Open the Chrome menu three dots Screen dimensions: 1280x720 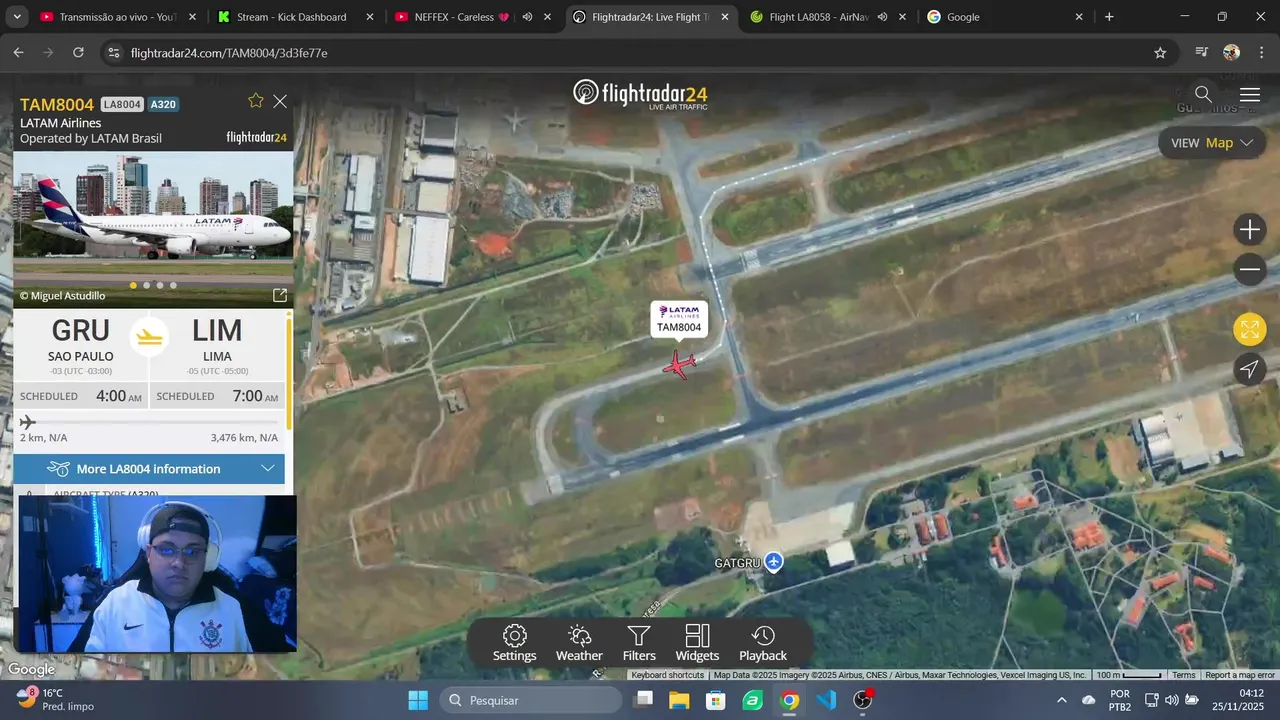click(1261, 53)
